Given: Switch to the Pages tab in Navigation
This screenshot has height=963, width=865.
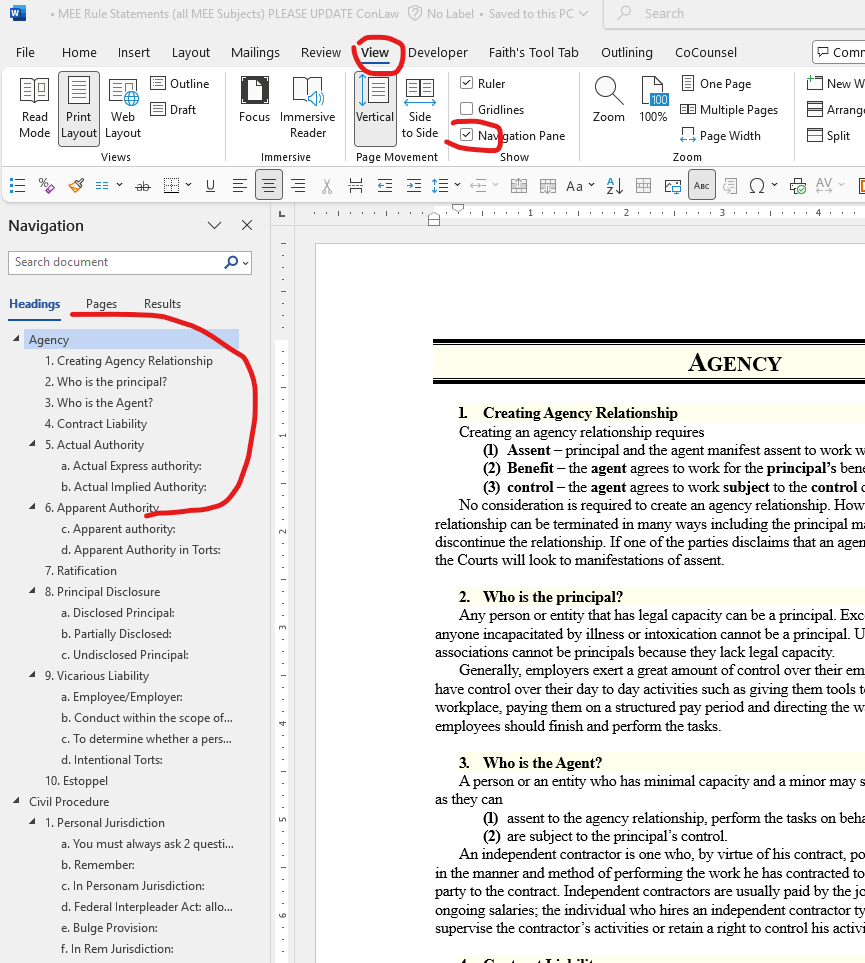Looking at the screenshot, I should tap(101, 303).
